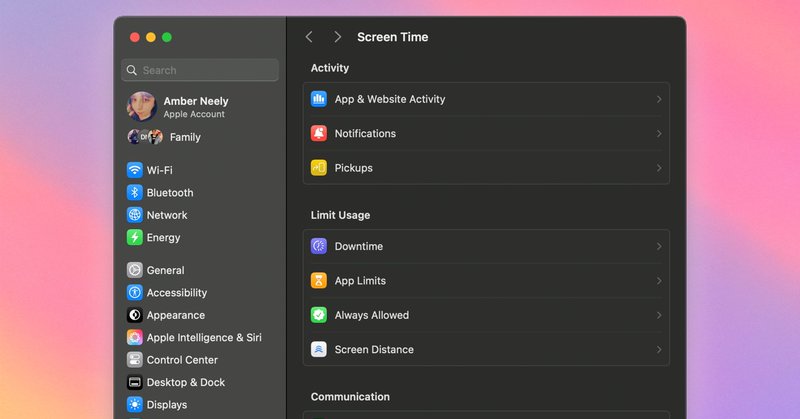Expand the Always Allowed row chevron
The height and width of the screenshot is (419, 800).
coord(659,315)
